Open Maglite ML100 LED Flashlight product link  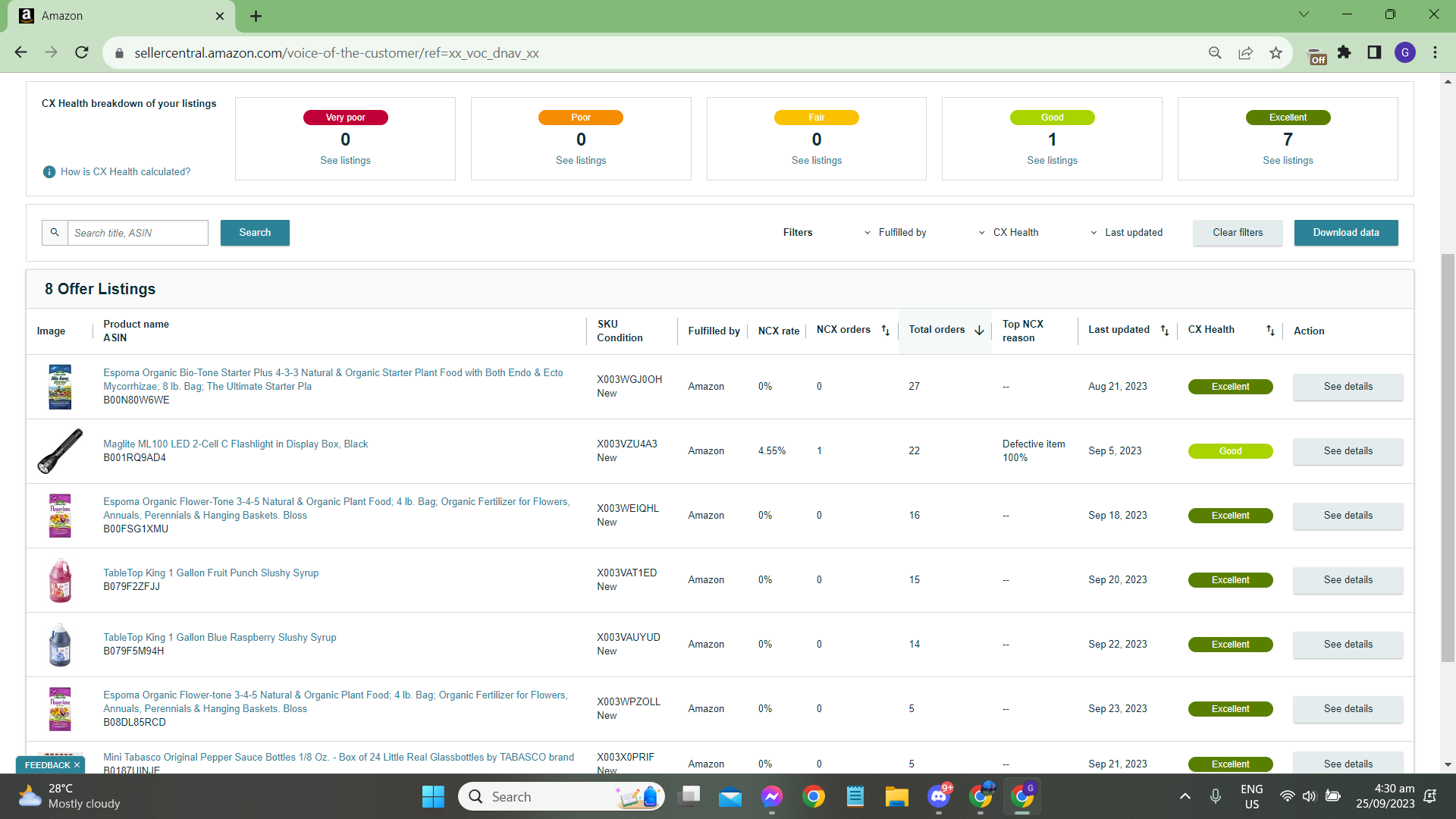[236, 444]
